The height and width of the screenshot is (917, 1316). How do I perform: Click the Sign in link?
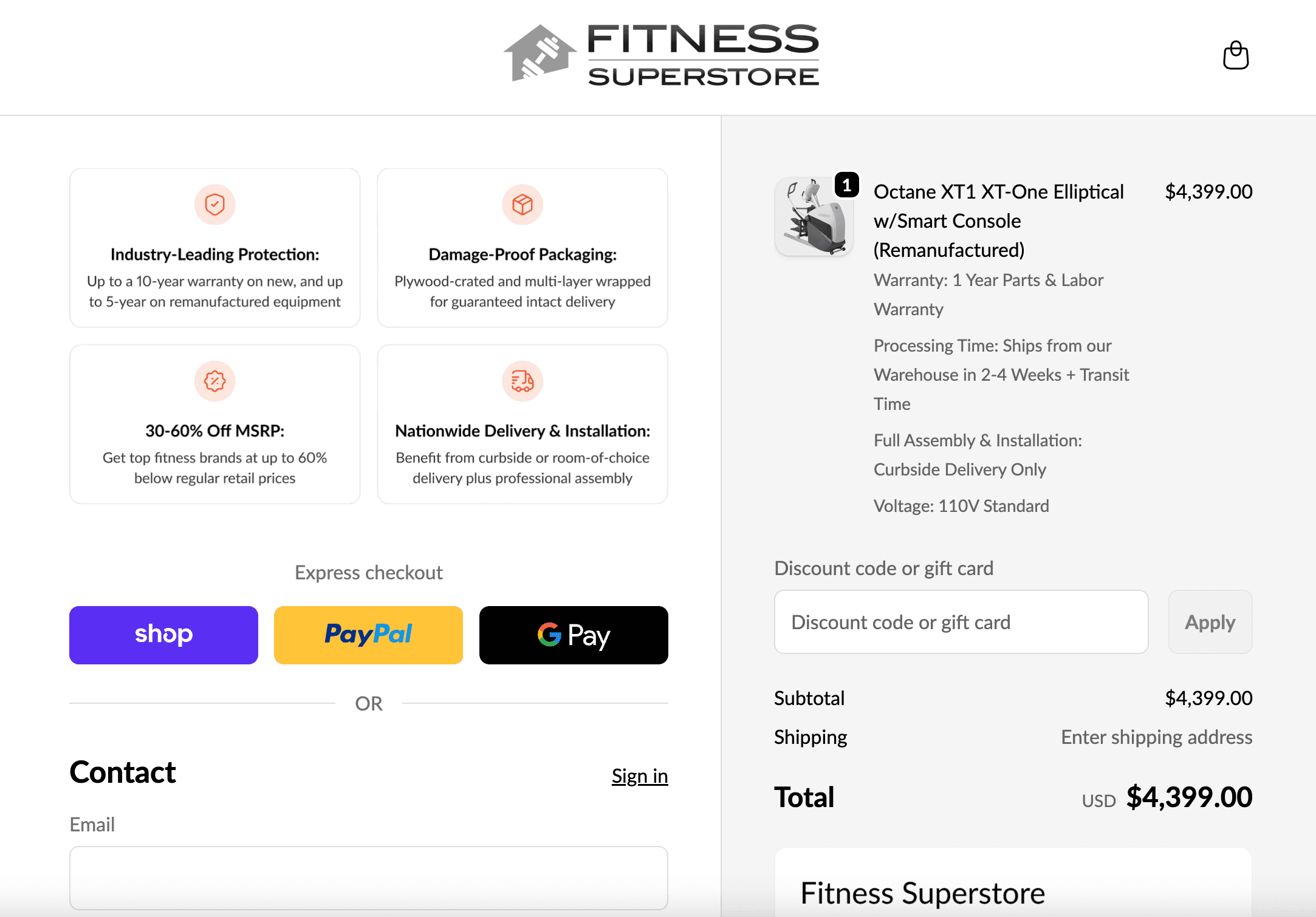pyautogui.click(x=639, y=776)
